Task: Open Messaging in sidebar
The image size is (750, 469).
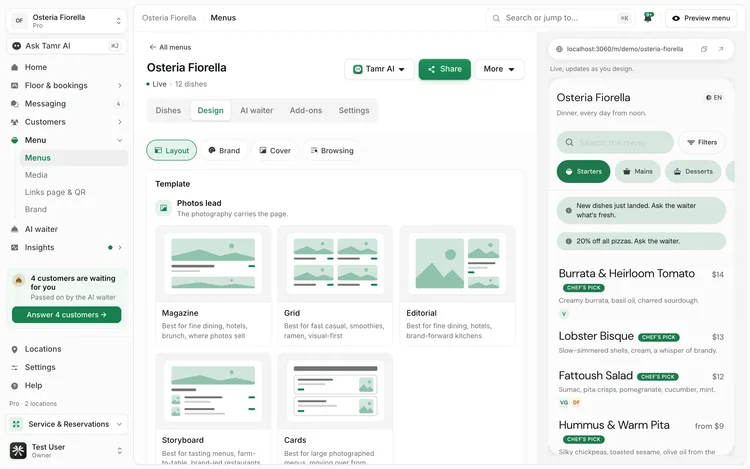Action: (67, 104)
